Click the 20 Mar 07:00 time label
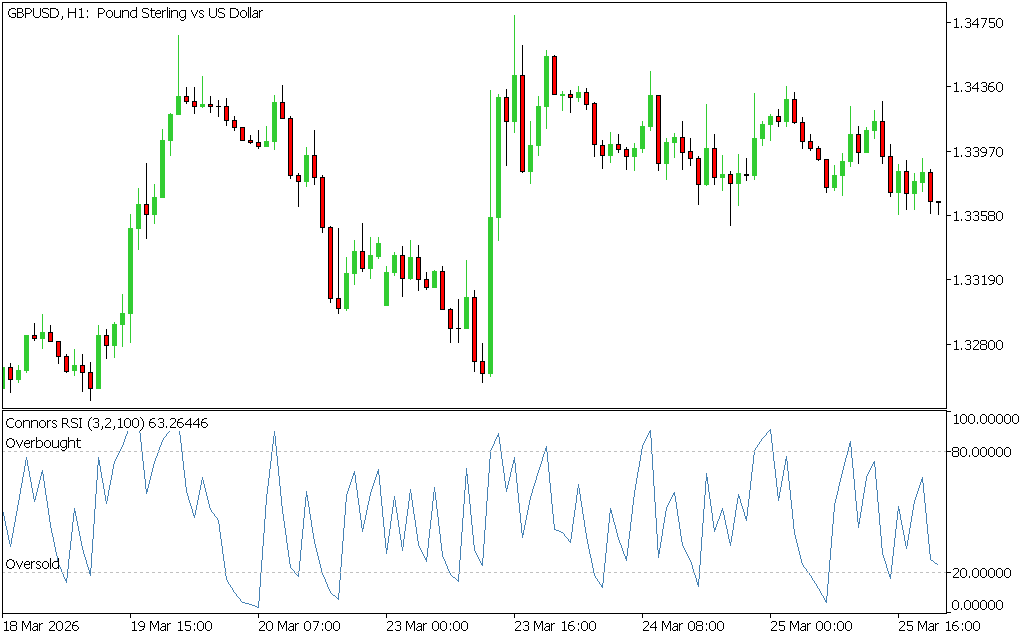Viewport: 1024px width, 640px height. pos(299,626)
